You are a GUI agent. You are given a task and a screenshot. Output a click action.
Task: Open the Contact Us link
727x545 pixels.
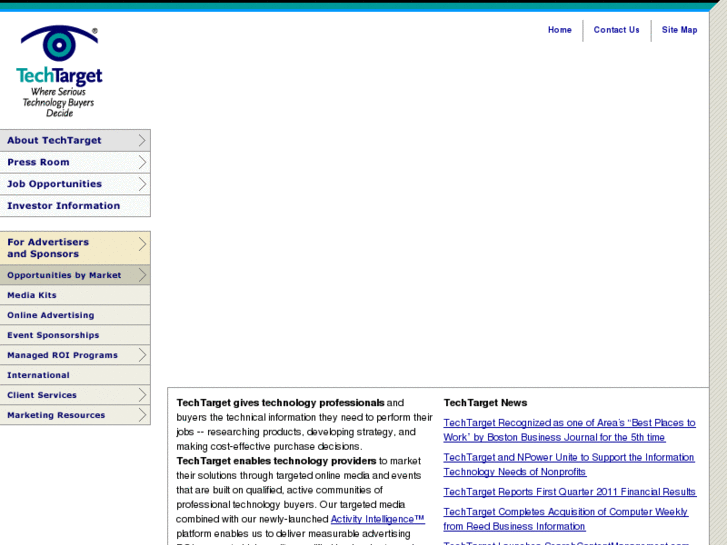pos(616,30)
